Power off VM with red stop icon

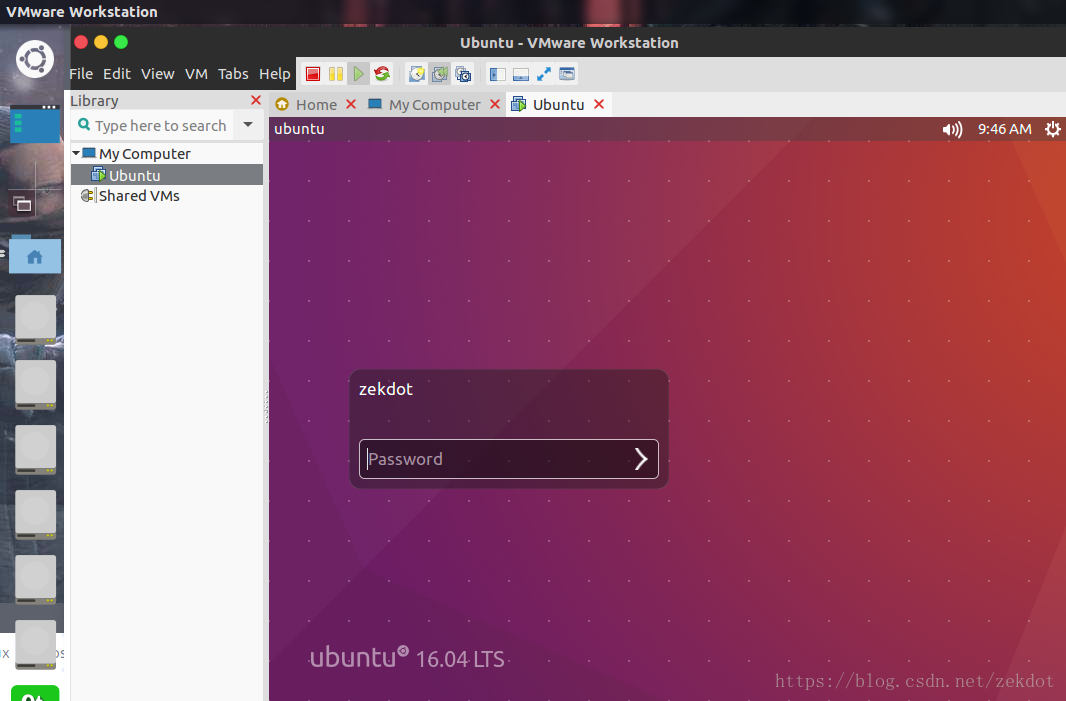(313, 74)
